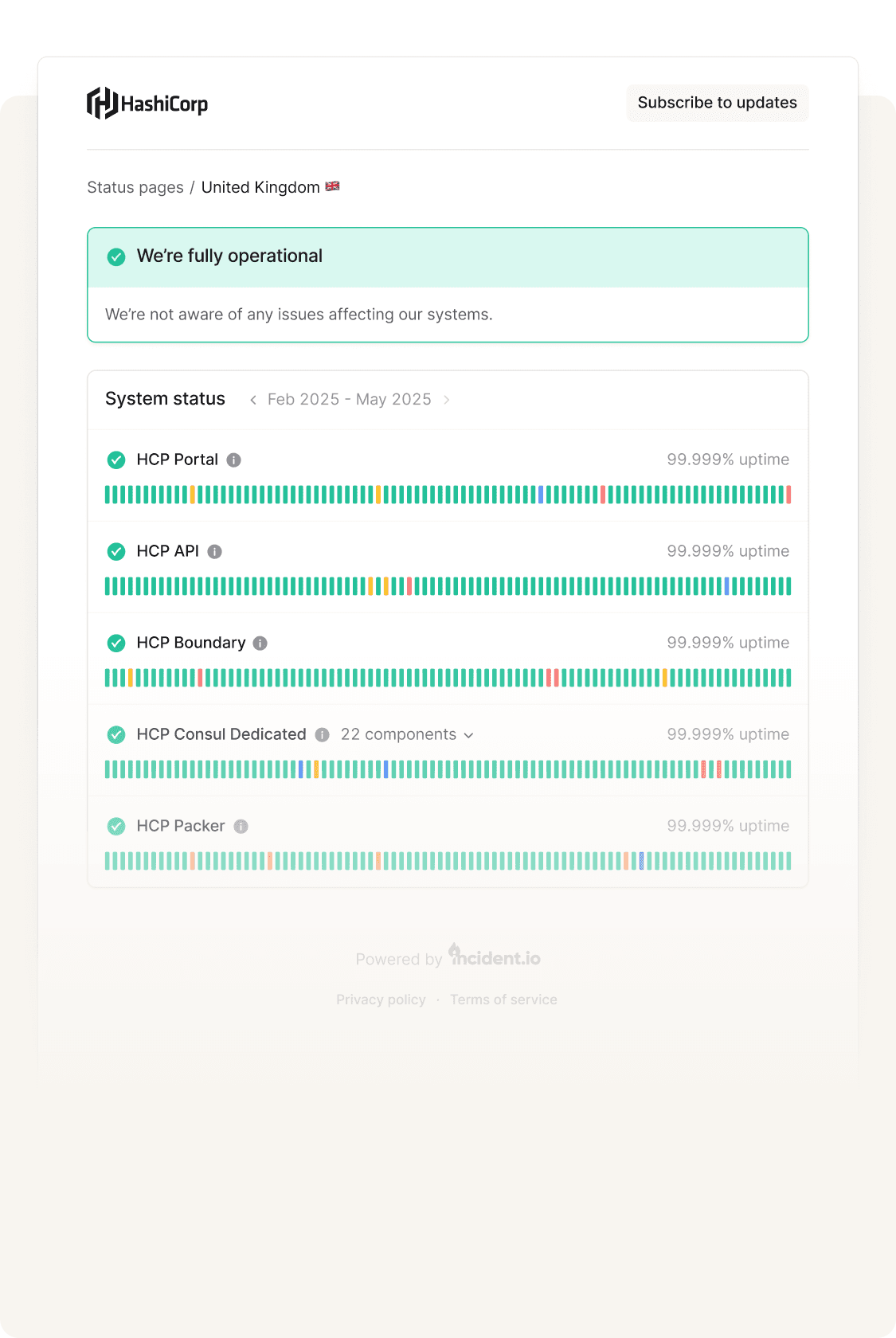Image resolution: width=896 pixels, height=1338 pixels.
Task: Click the green status icon next to HCP API
Action: (116, 550)
